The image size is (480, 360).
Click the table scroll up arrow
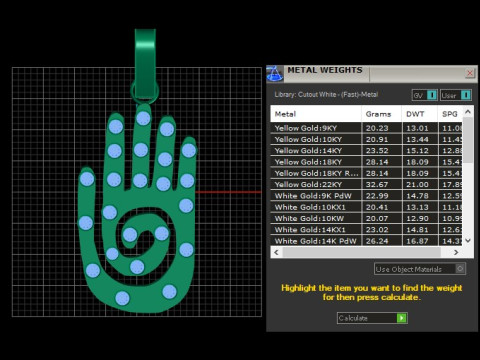pos(468,112)
